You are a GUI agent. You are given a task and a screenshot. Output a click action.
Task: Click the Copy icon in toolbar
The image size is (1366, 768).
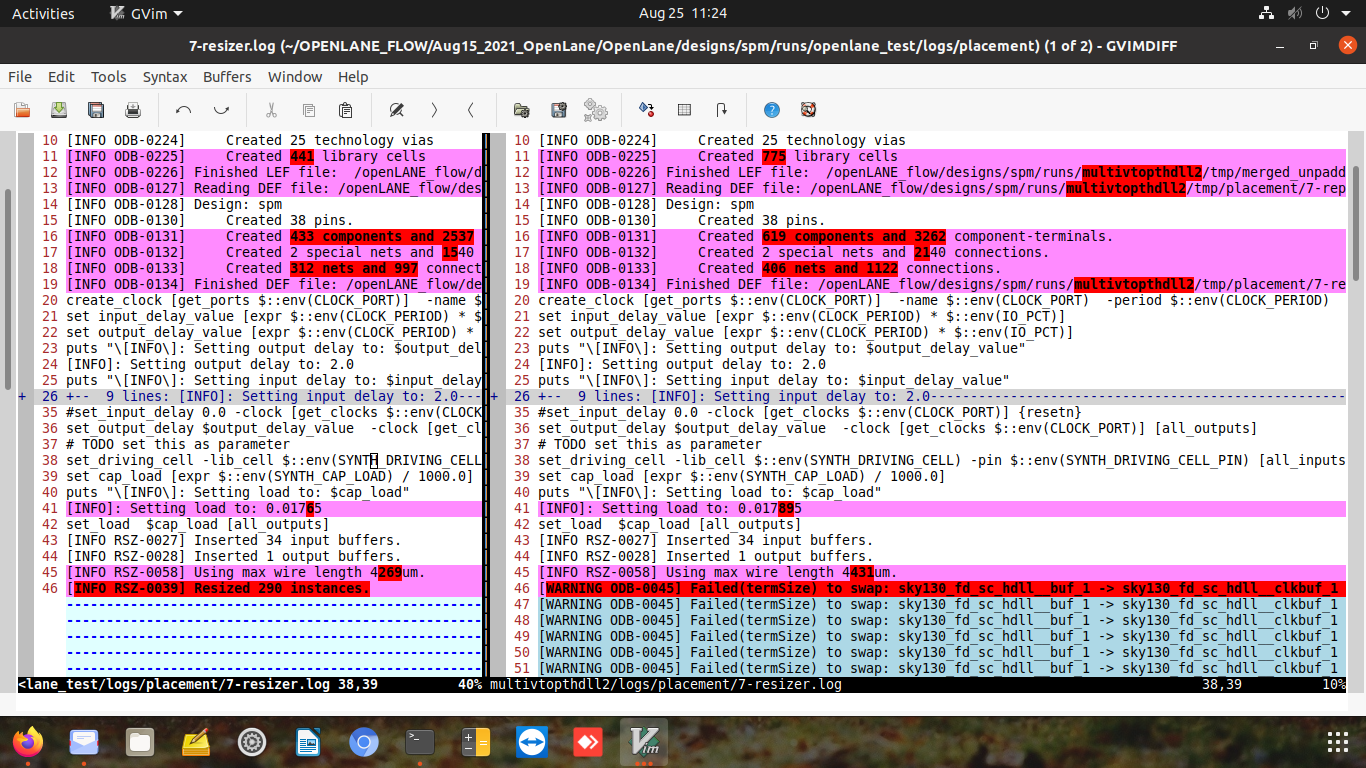(x=309, y=110)
